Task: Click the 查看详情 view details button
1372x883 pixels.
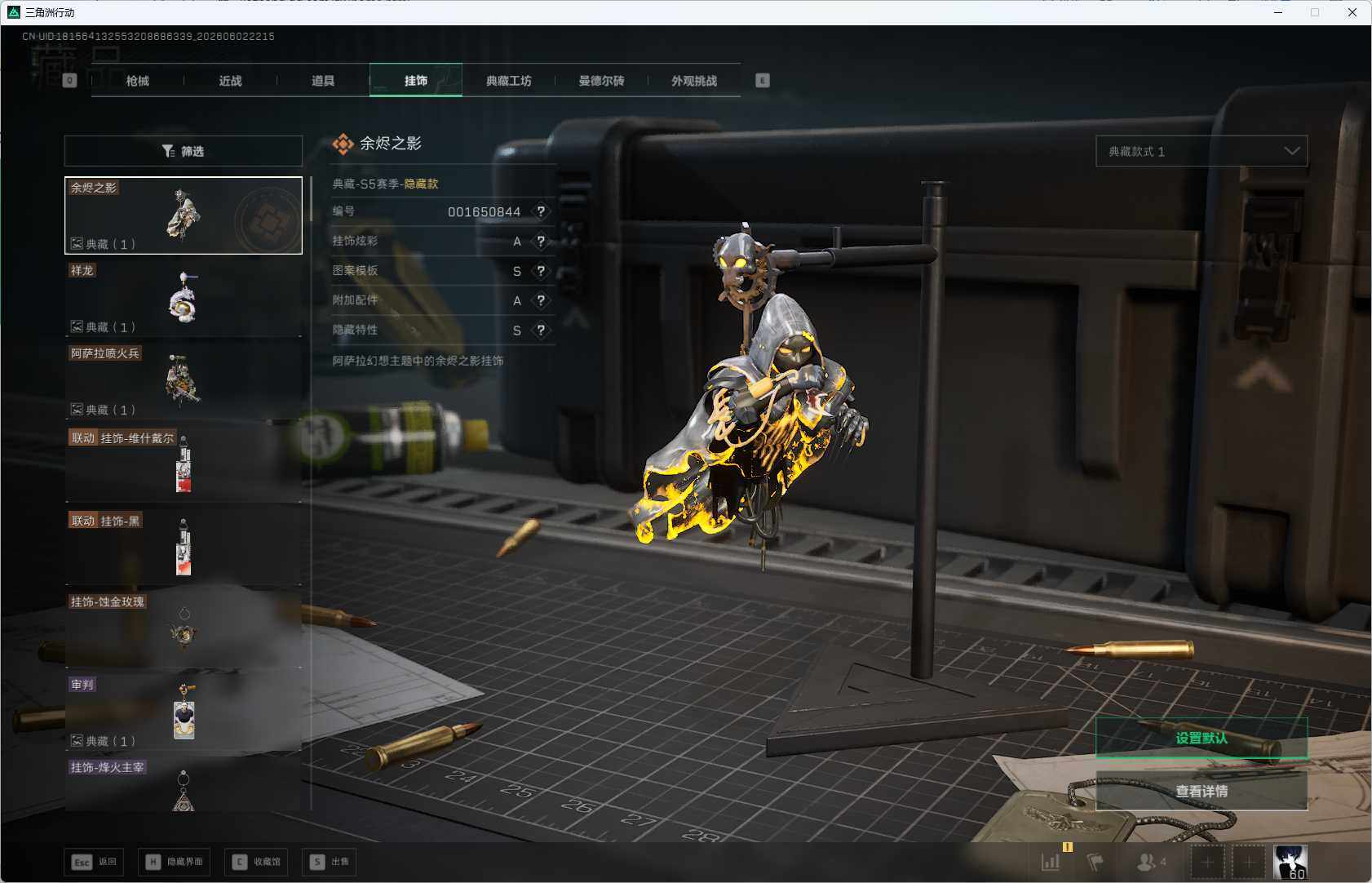Action: [1202, 791]
